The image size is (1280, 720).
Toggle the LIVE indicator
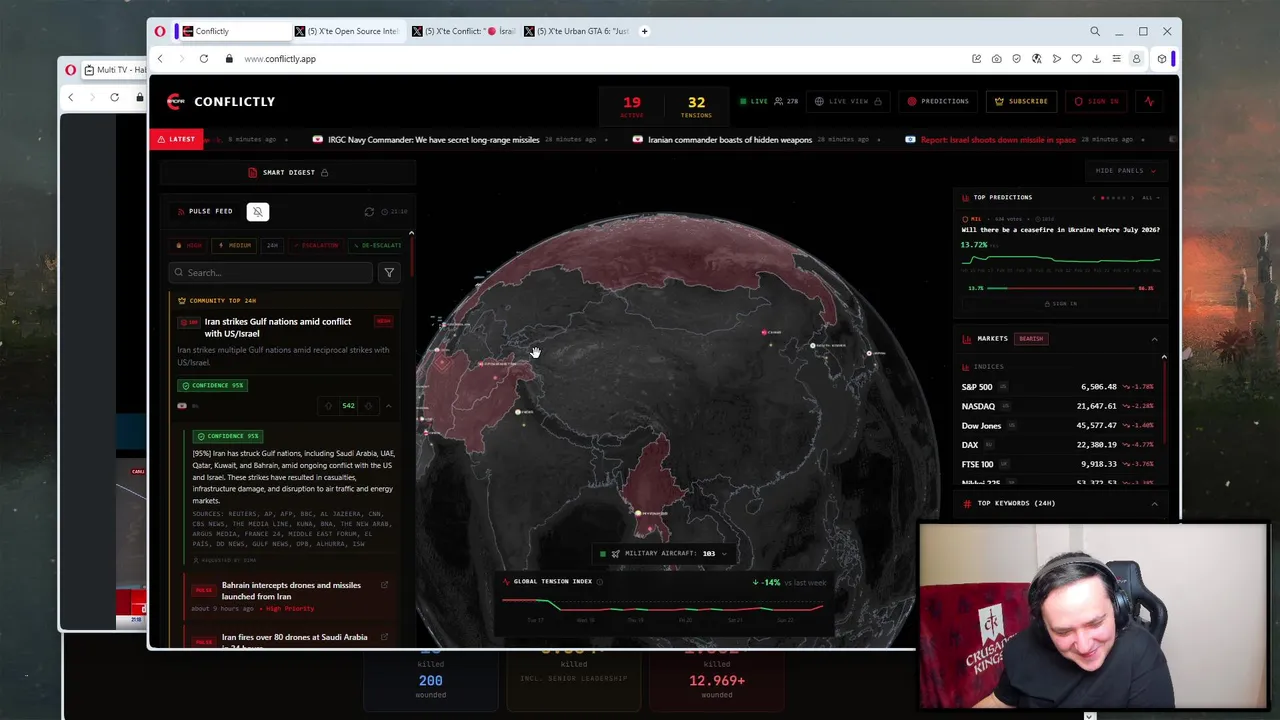coord(754,101)
